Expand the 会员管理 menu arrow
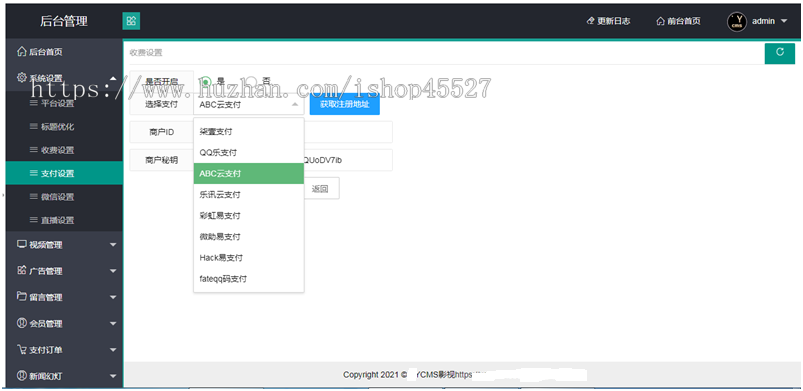Image resolution: width=803 pixels, height=391 pixels. point(113,324)
